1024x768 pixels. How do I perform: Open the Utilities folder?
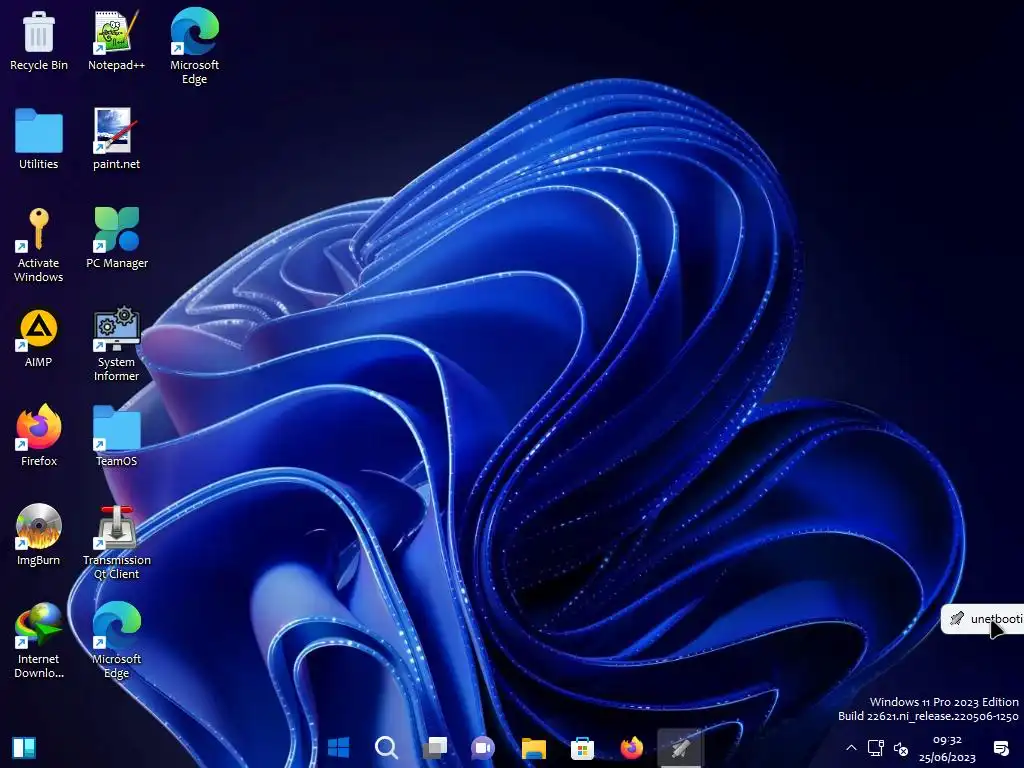tap(39, 140)
